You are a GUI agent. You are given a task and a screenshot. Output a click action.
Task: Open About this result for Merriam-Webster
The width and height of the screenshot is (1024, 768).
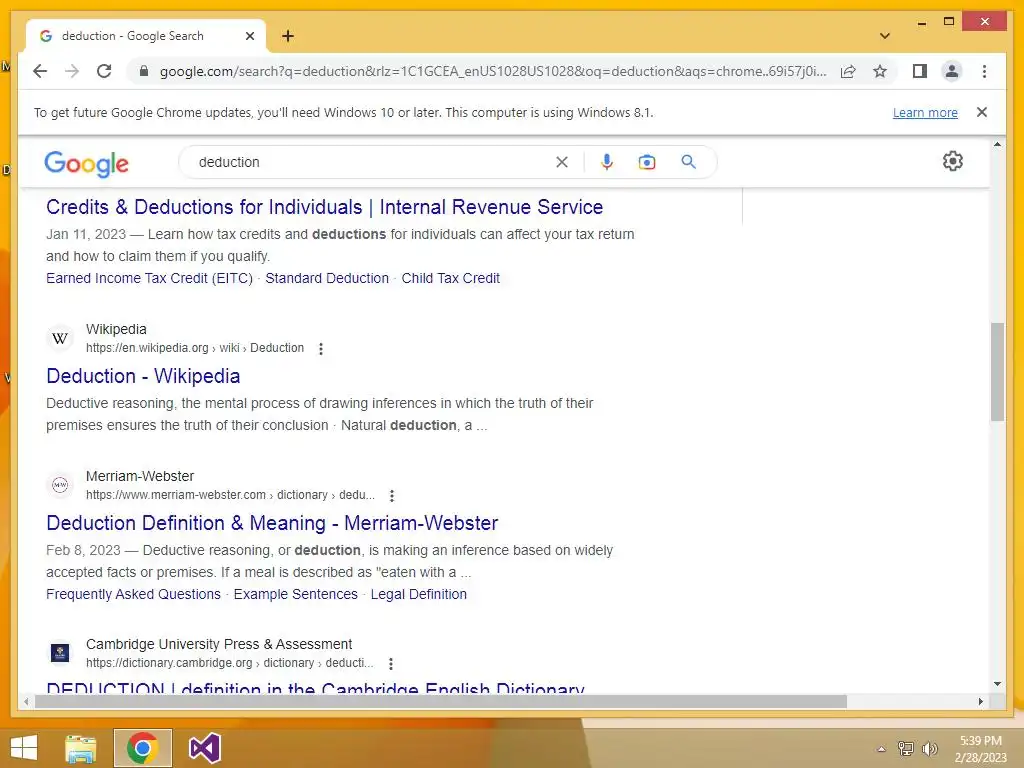point(392,496)
